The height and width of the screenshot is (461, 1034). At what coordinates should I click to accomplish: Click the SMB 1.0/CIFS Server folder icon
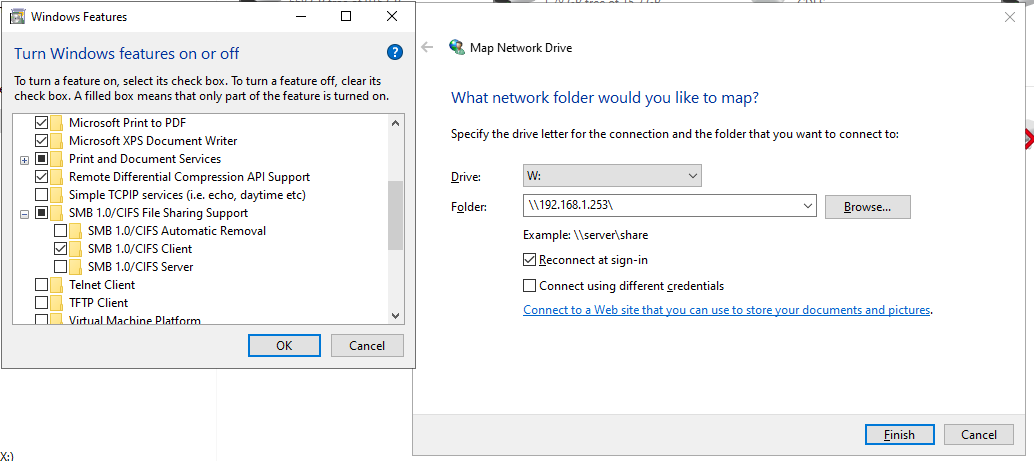(x=77, y=267)
